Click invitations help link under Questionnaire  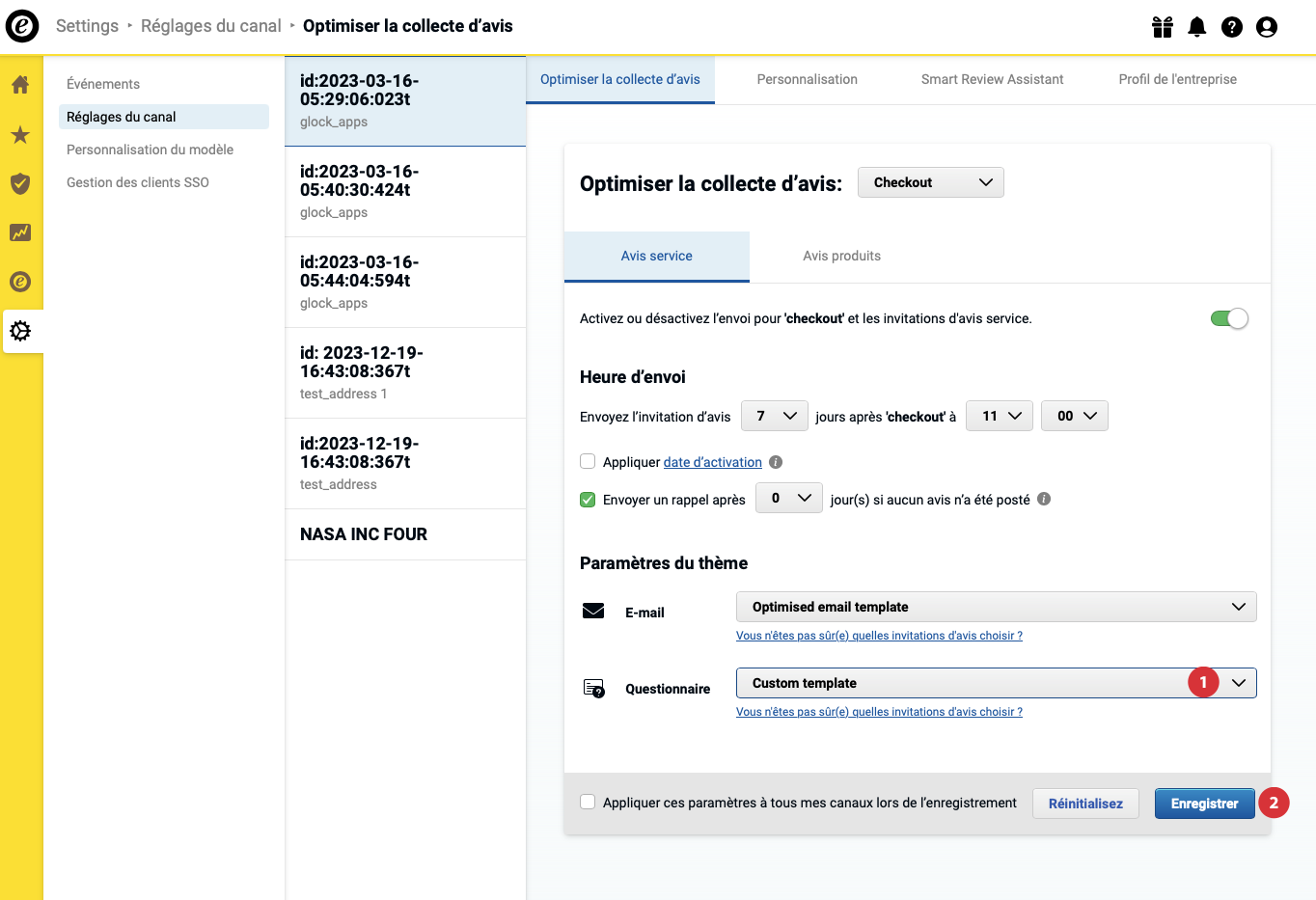(879, 712)
